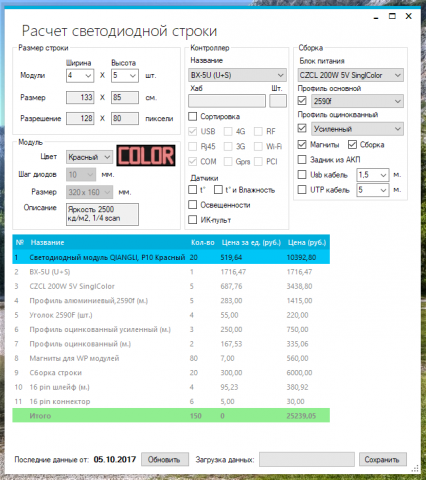Image resolution: width=426 pixels, height=480 pixels.
Task: Toggle the Сортировка checkbox
Action: [193, 116]
